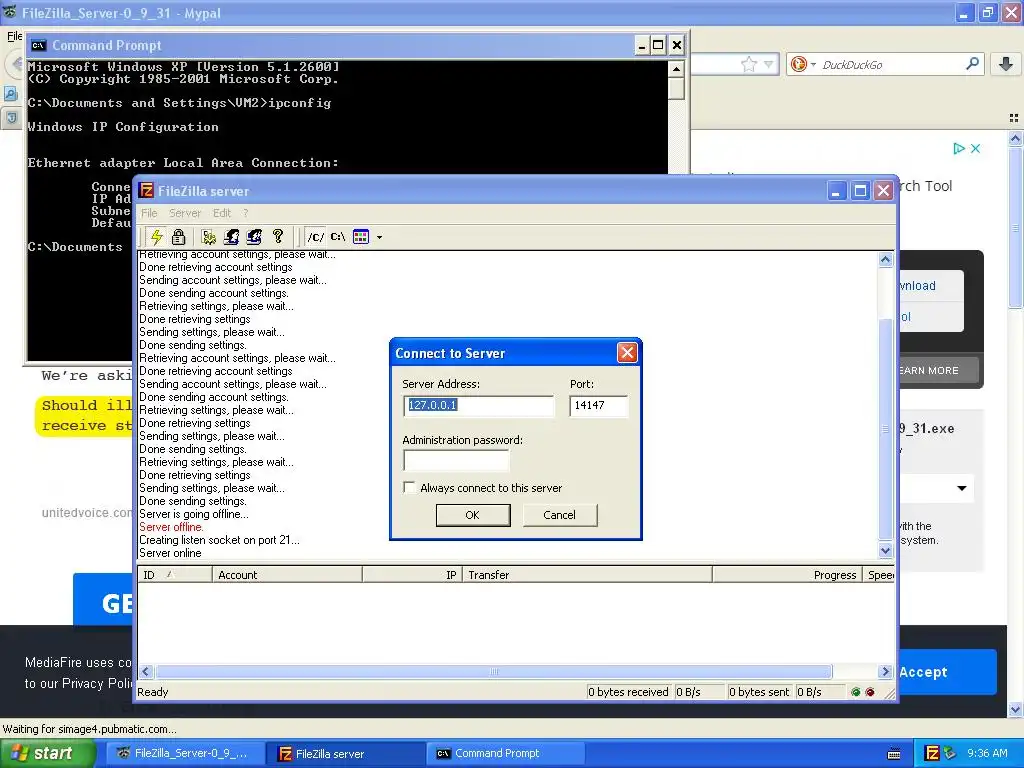This screenshot has height=768, width=1024.
Task: Click the clock showing 9:36 AM
Action: coord(987,753)
